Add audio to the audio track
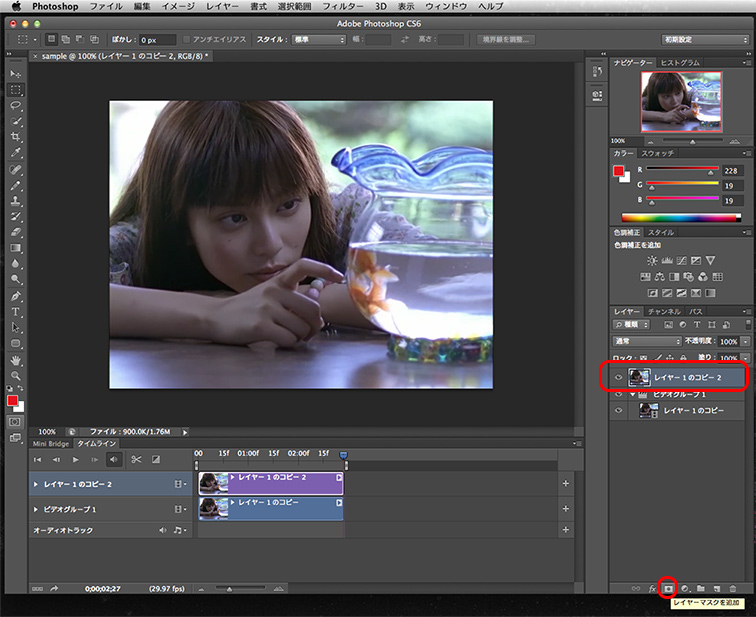Screen dimensions: 756x617 click(x=566, y=530)
